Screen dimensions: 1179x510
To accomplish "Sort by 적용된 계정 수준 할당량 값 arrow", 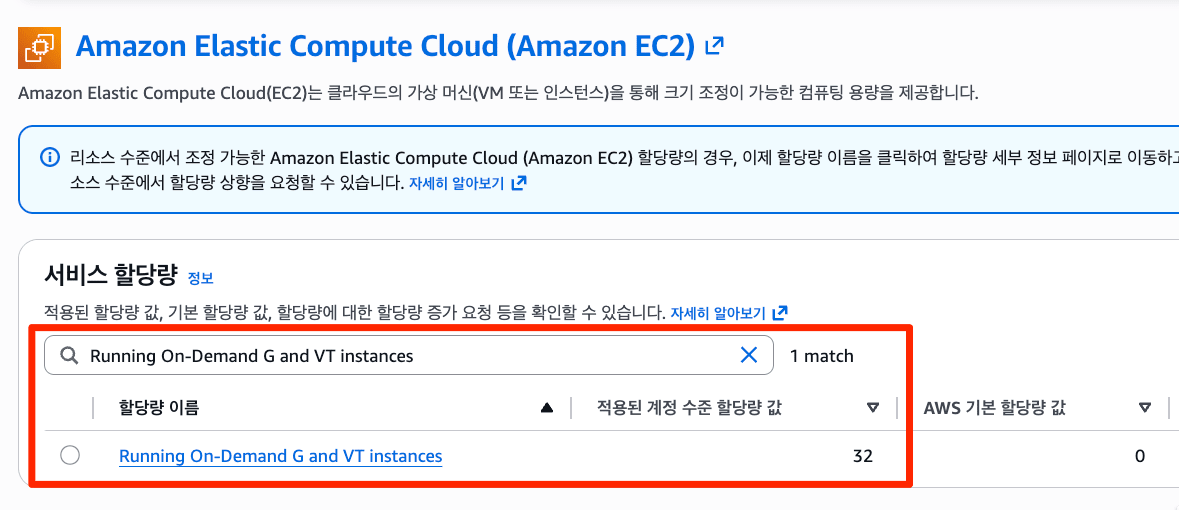I will click(872, 407).
